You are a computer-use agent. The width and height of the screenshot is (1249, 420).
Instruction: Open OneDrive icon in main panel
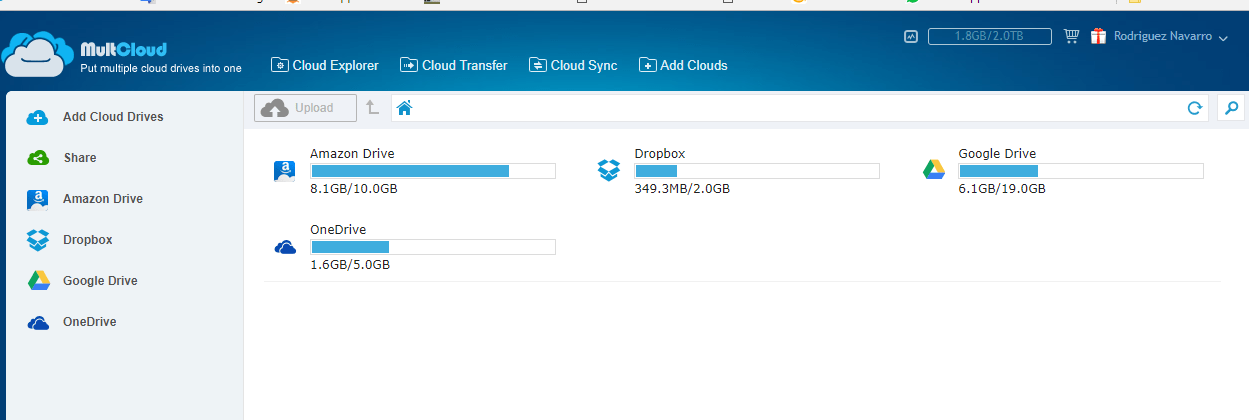(285, 247)
